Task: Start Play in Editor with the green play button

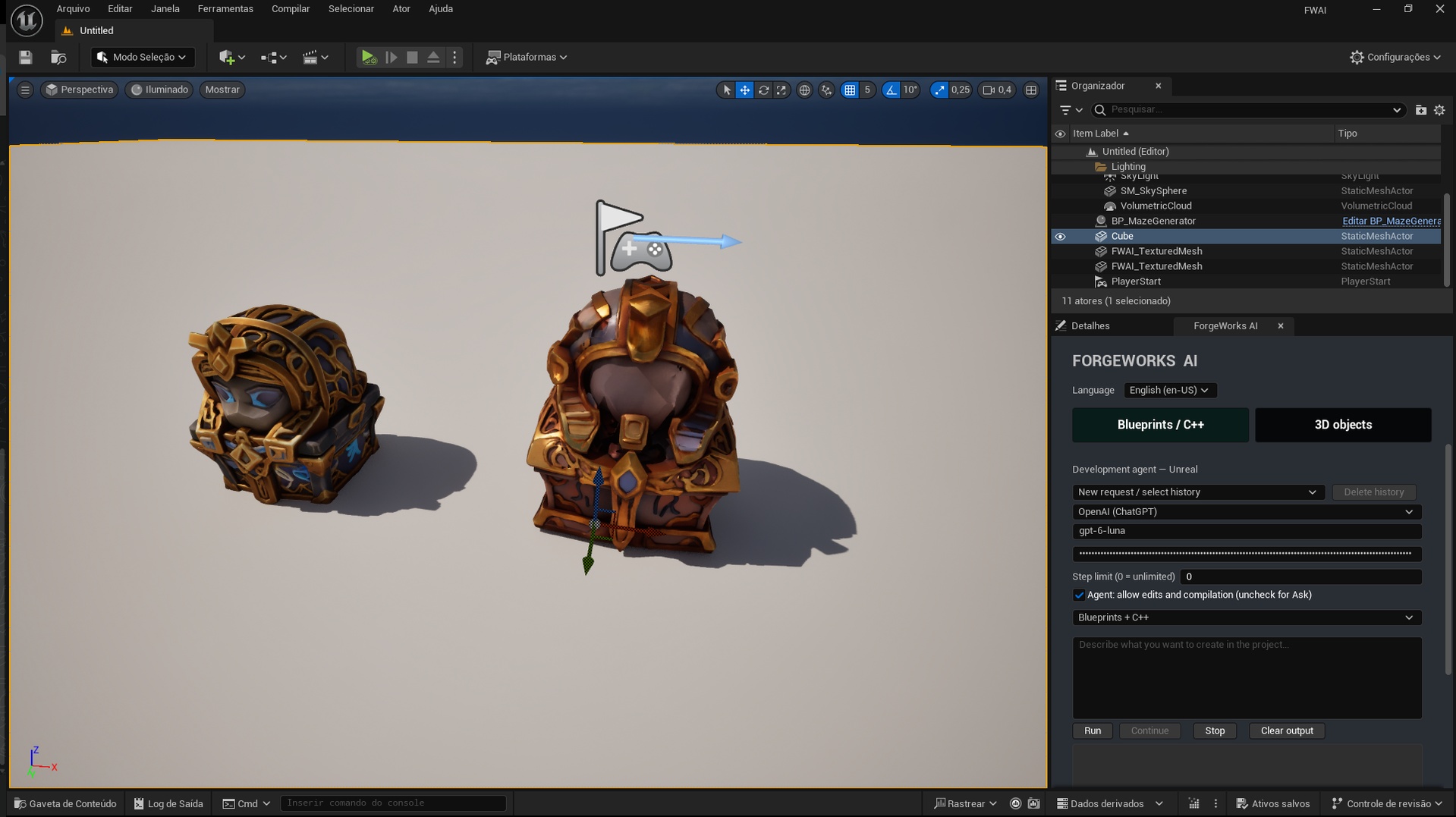Action: [368, 57]
